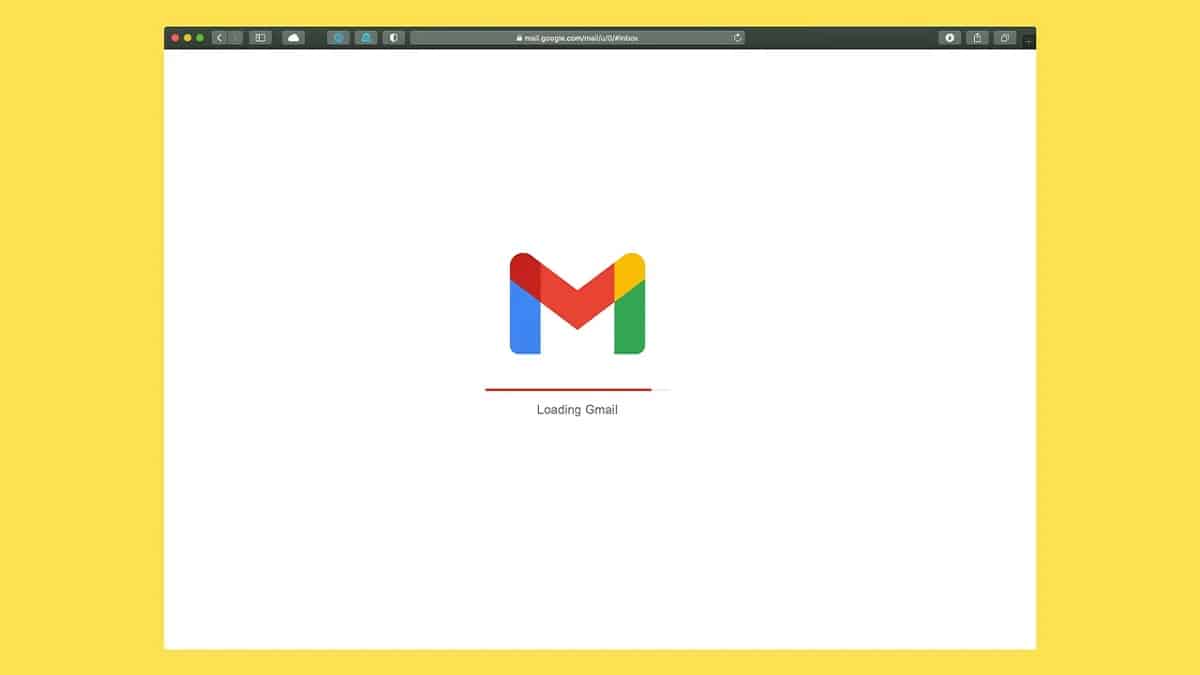This screenshot has width=1200, height=675.
Task: Click the padlock in the address bar
Action: tap(519, 37)
